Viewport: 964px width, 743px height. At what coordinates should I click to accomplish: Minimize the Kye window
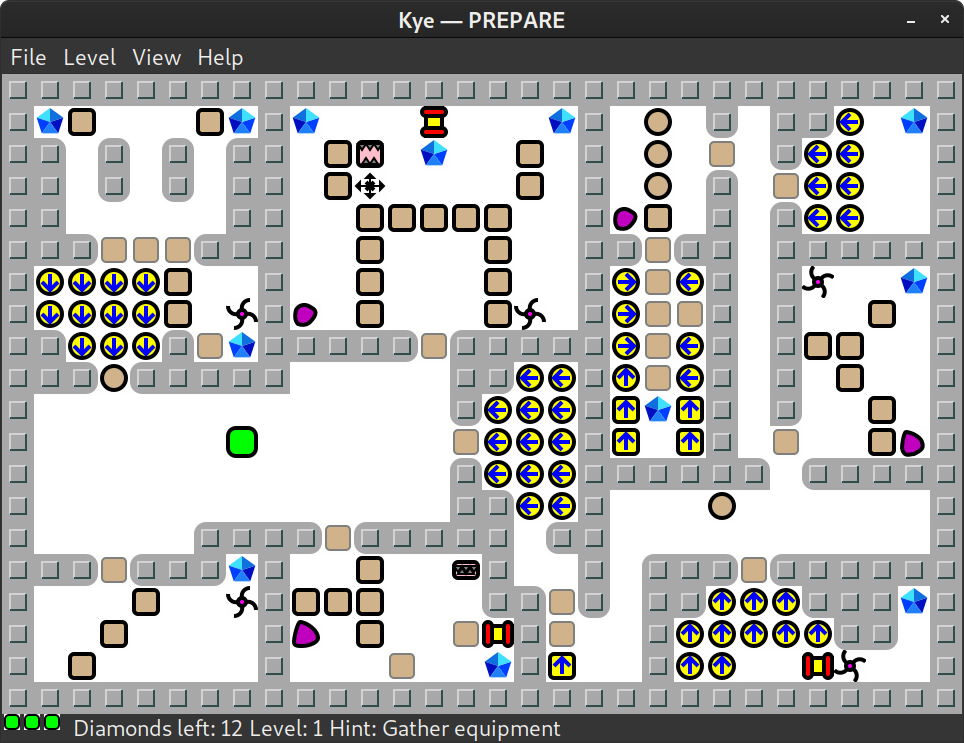point(911,20)
